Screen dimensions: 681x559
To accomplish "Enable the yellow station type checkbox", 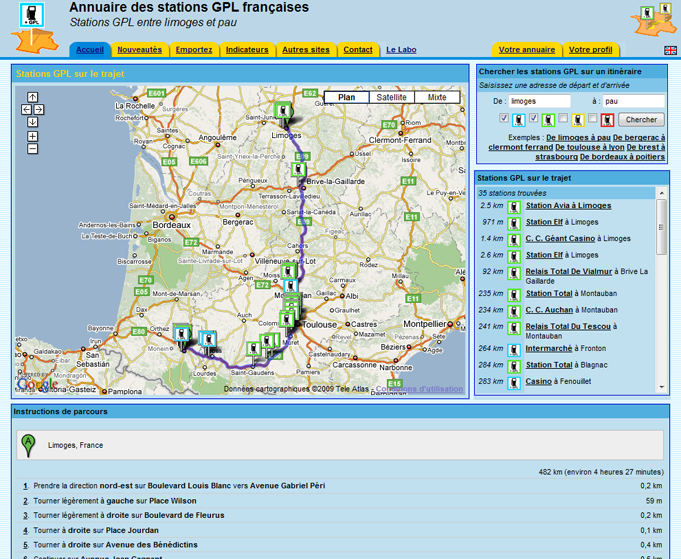I will coord(563,118).
